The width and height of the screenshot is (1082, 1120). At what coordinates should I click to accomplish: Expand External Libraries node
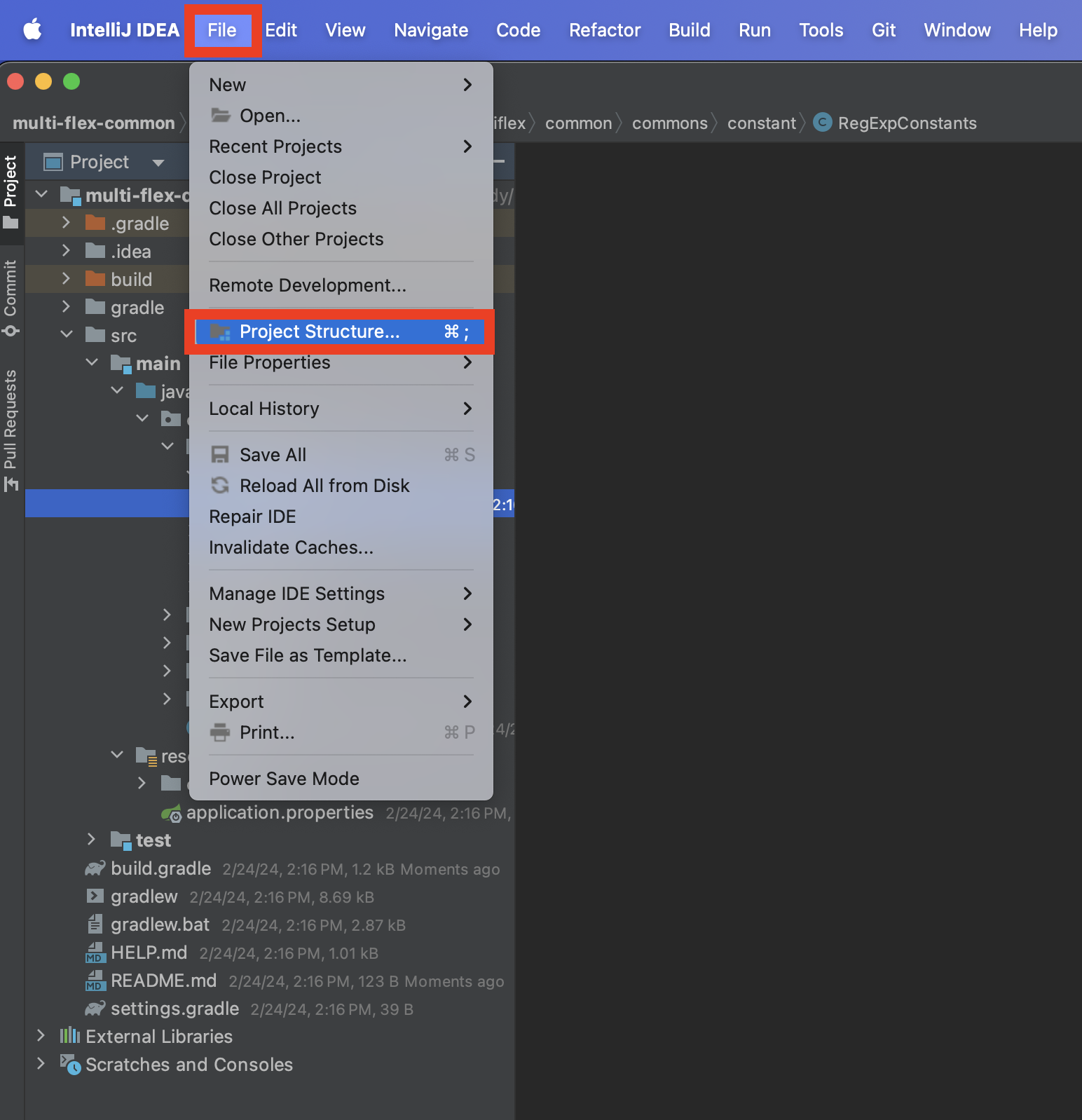click(x=41, y=1036)
